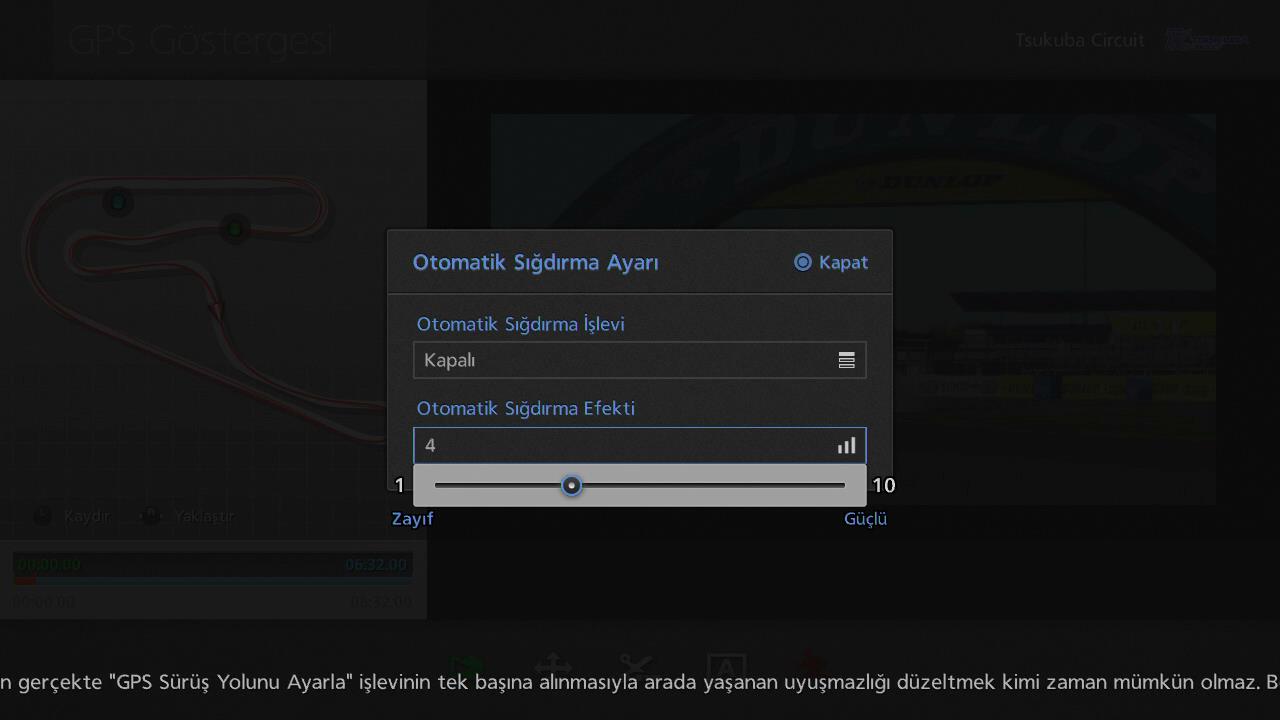The height and width of the screenshot is (720, 1280).
Task: Click the effect strength slider handle
Action: [x=571, y=485]
